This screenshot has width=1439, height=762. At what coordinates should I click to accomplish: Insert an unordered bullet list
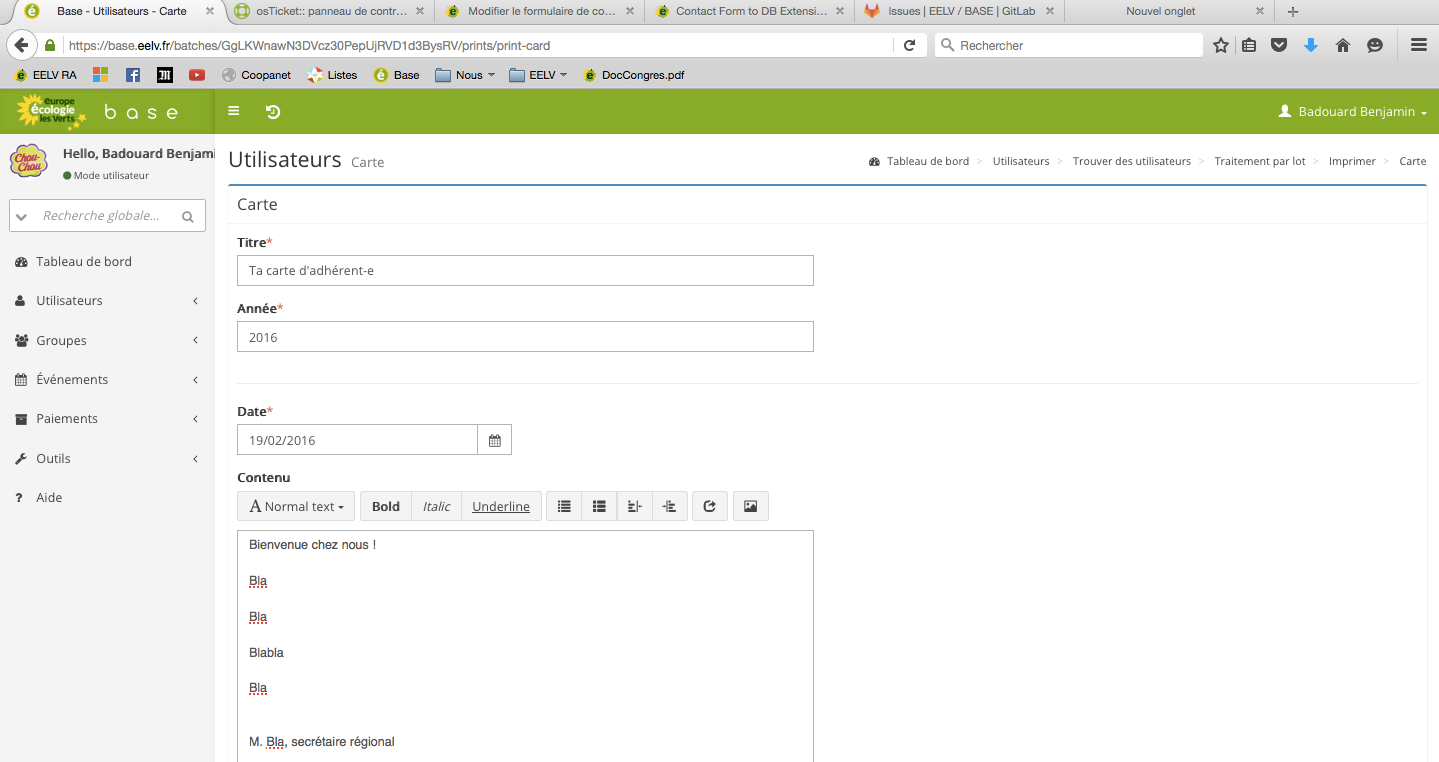click(x=564, y=506)
